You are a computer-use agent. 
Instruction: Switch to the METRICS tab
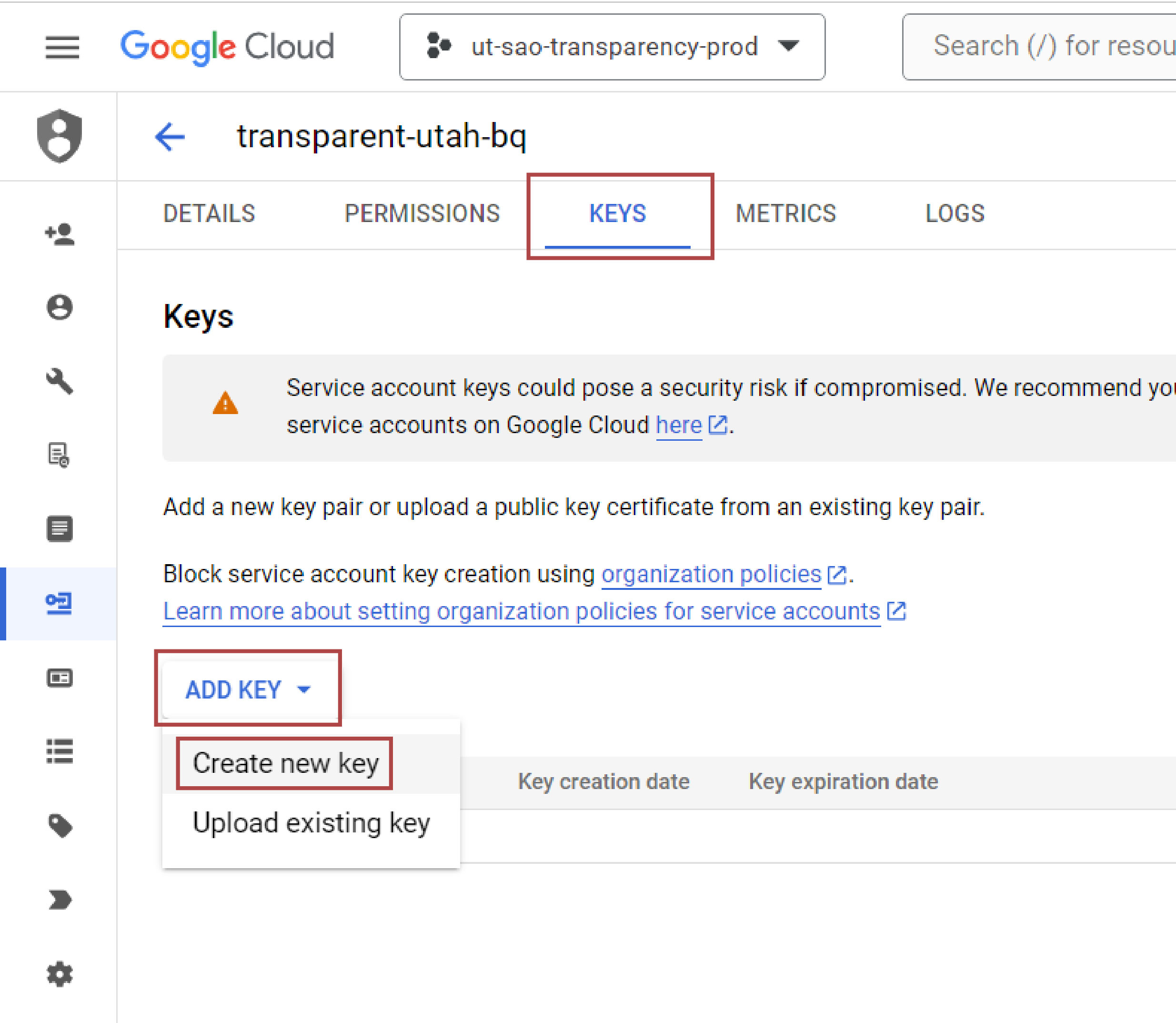(x=785, y=213)
